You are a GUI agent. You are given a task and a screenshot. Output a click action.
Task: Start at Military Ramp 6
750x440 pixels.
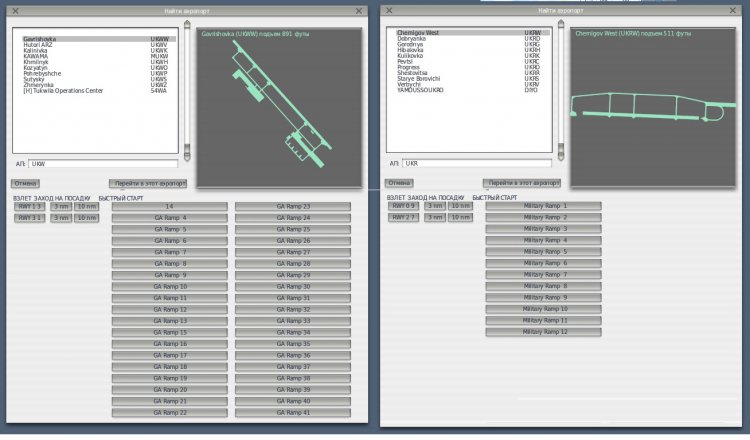(x=543, y=264)
